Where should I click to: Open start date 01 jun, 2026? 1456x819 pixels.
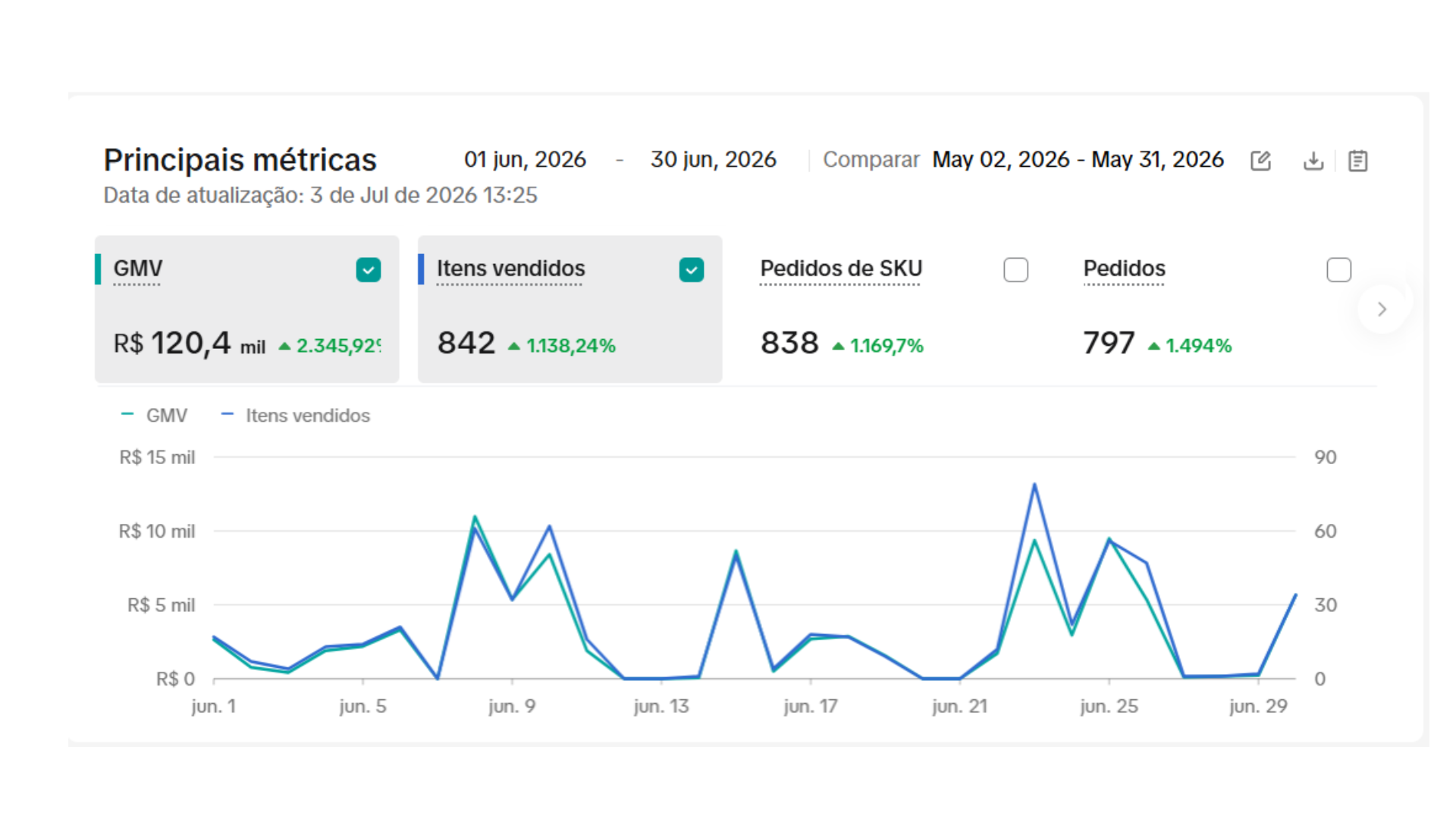(x=525, y=159)
